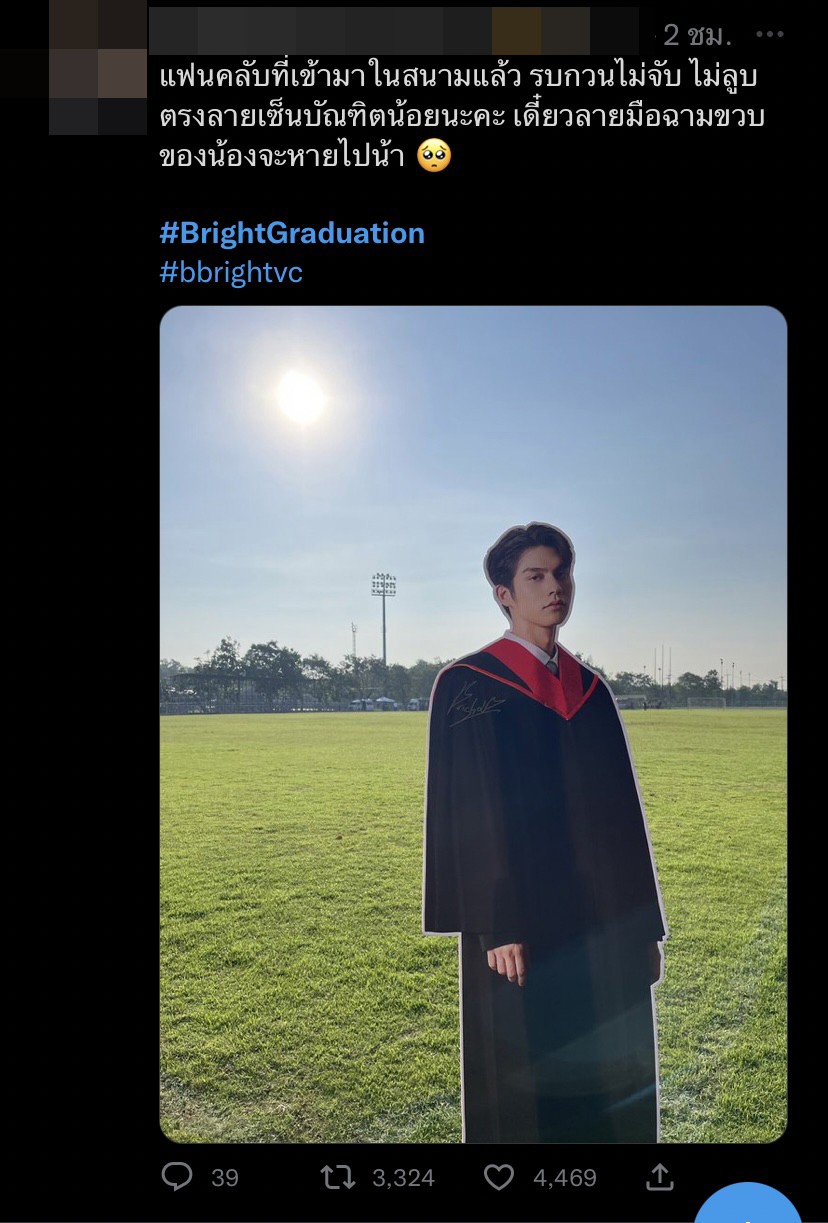Click the like count 4,469

[x=565, y=1178]
